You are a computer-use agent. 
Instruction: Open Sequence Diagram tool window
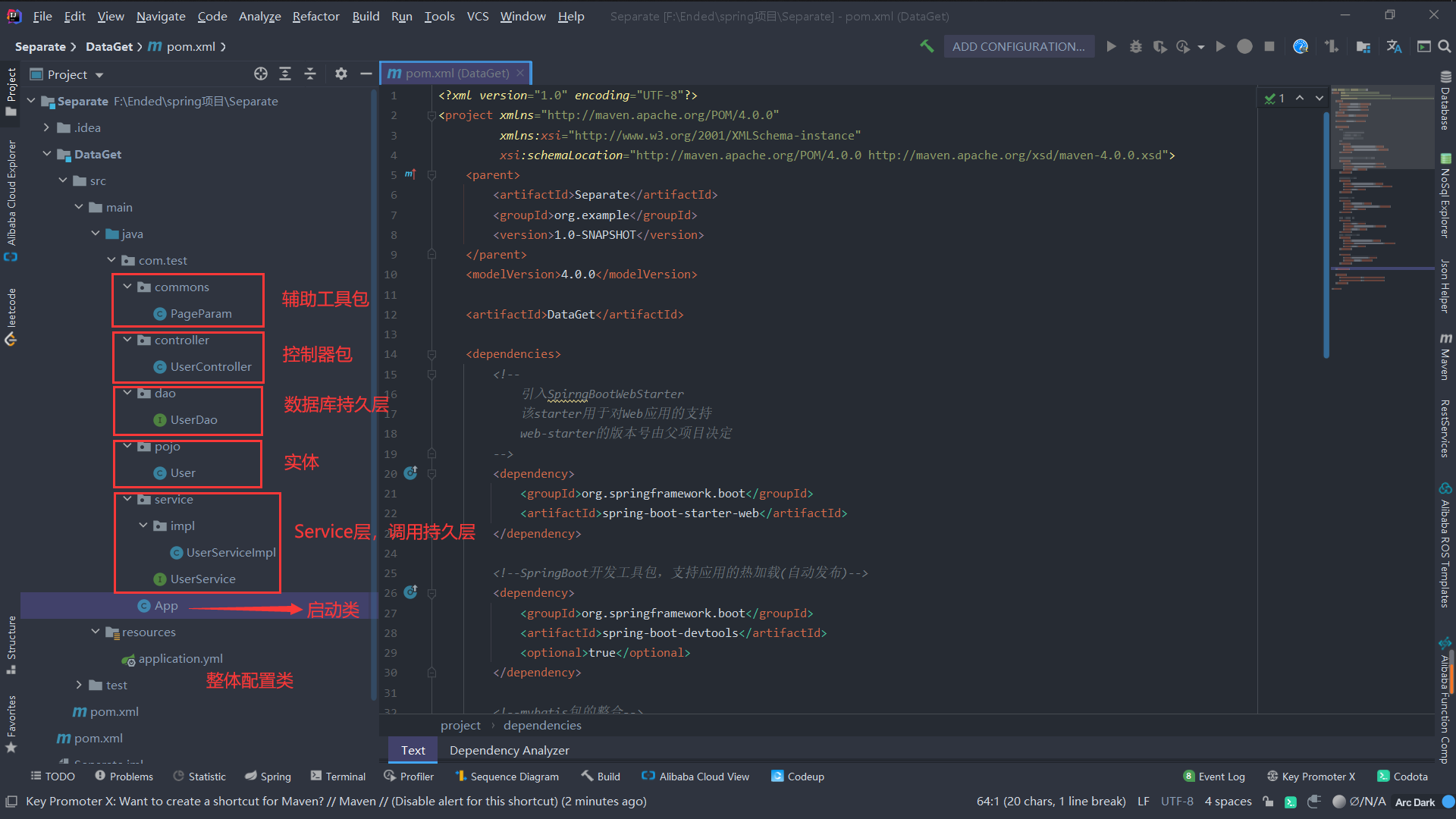[507, 777]
